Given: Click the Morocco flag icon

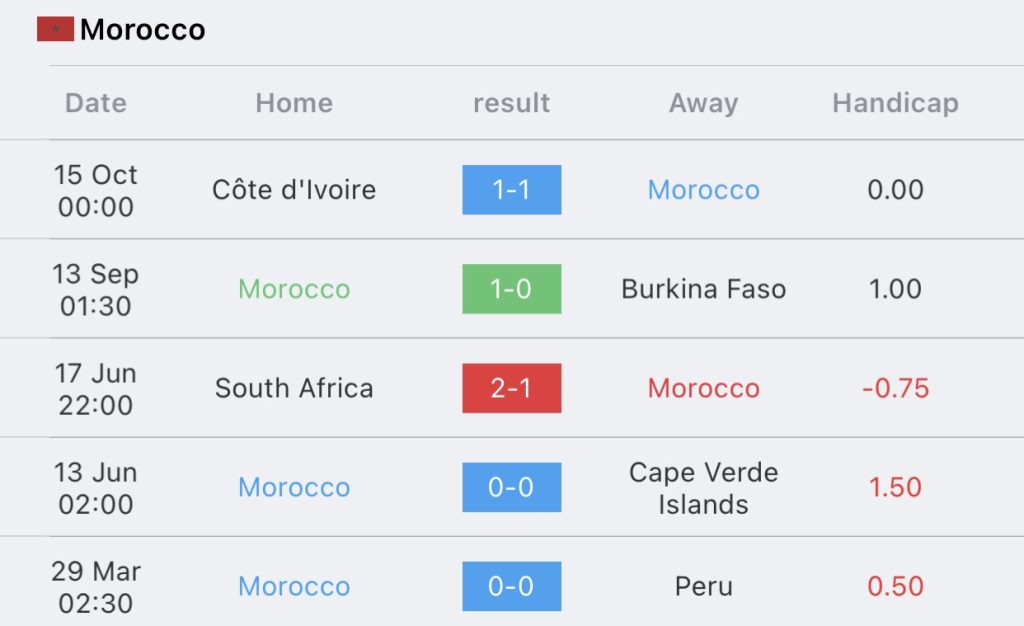Looking at the screenshot, I should [x=55, y=29].
